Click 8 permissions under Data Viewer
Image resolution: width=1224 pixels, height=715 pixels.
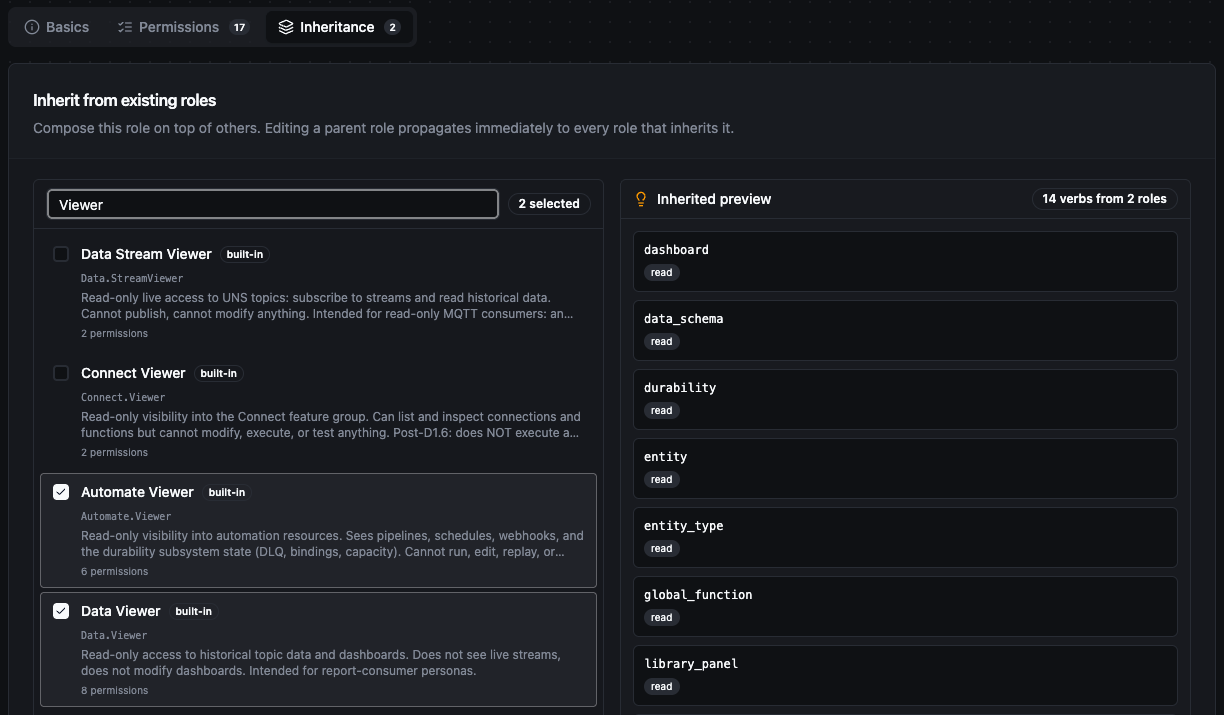point(114,691)
